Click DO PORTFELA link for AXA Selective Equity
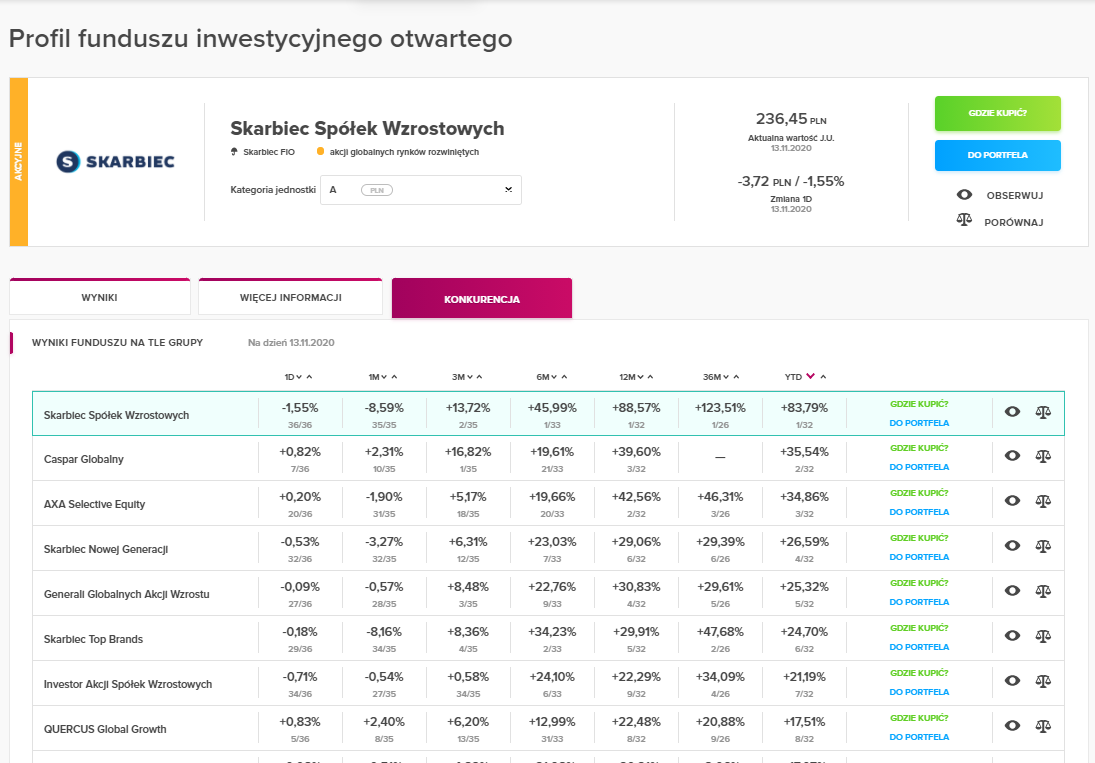 (919, 512)
